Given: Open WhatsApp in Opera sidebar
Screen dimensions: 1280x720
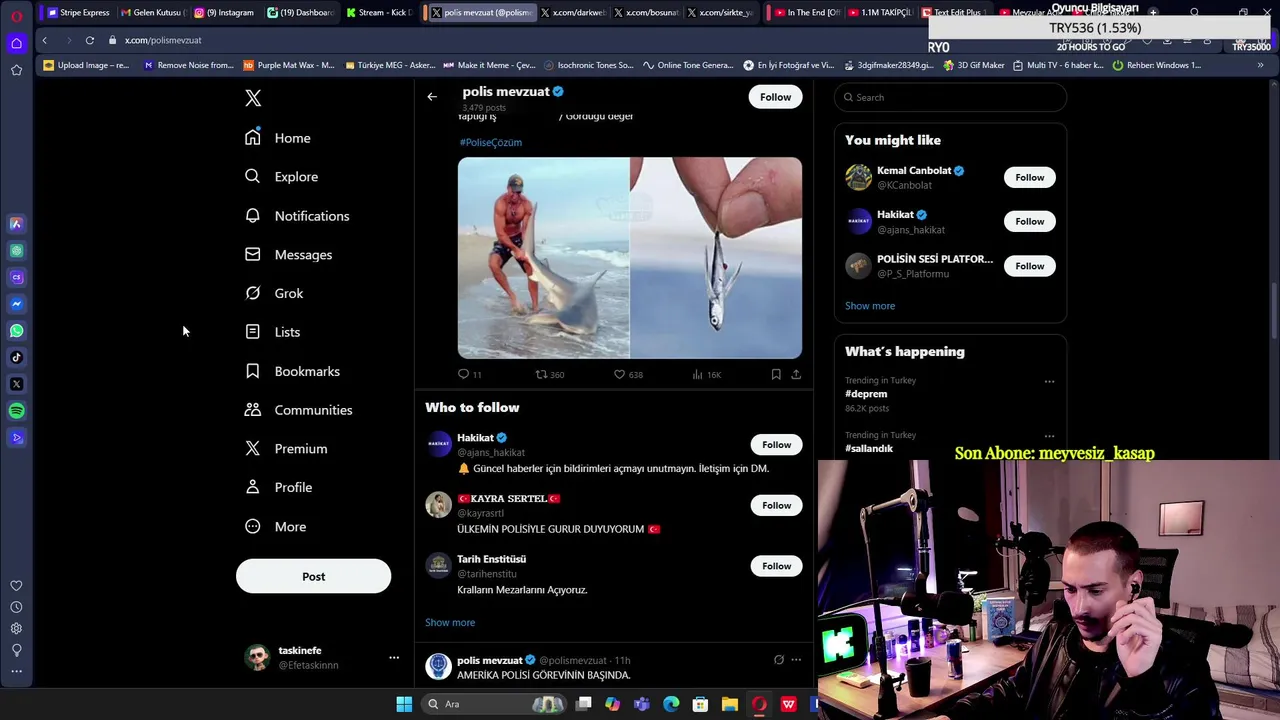Looking at the screenshot, I should pos(16,330).
